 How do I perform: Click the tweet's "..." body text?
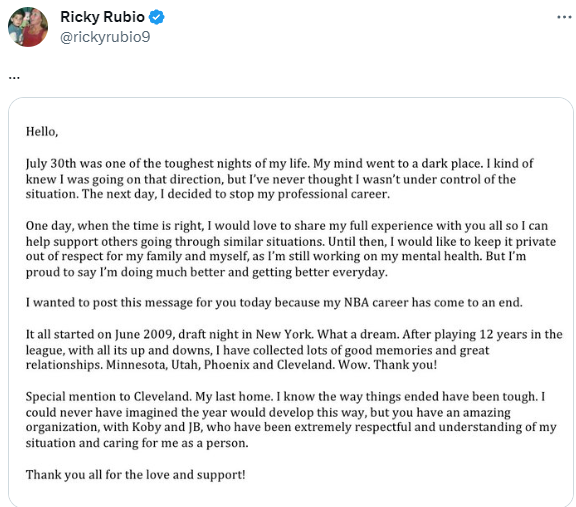(14, 78)
